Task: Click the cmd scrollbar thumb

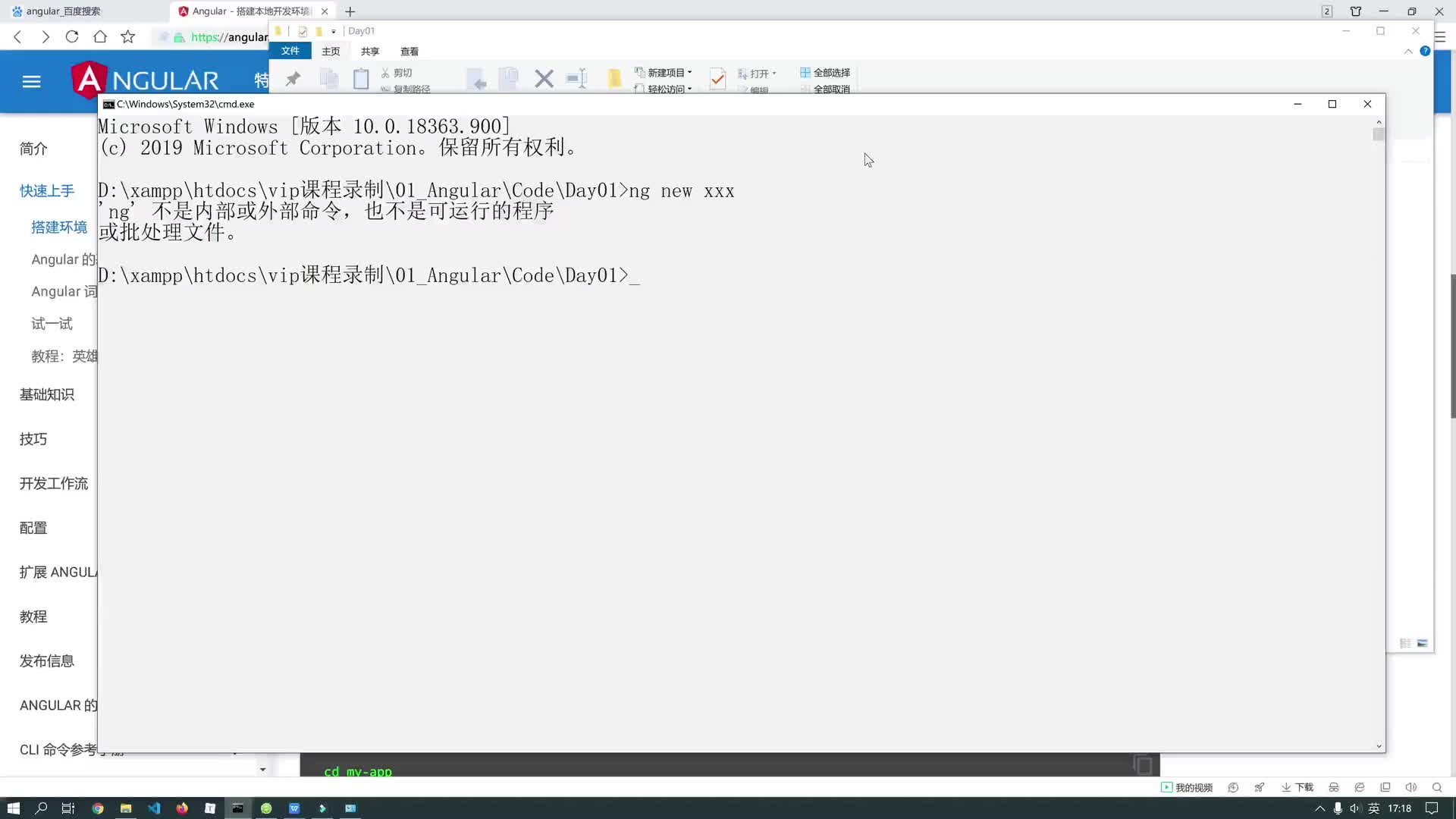Action: [x=1379, y=134]
